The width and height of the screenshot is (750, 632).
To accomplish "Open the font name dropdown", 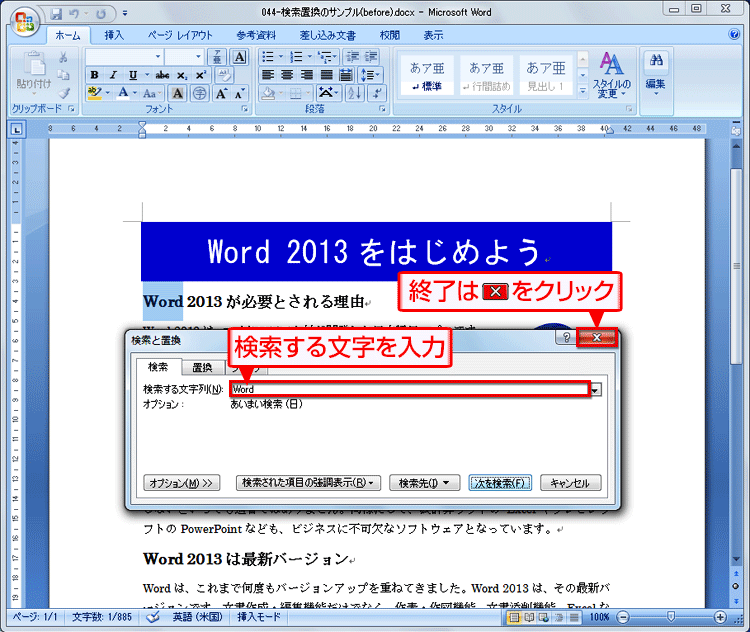I will (158, 57).
